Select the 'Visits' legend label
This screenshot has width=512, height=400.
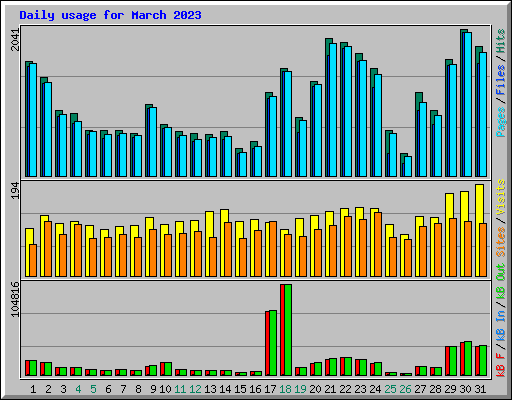point(501,197)
